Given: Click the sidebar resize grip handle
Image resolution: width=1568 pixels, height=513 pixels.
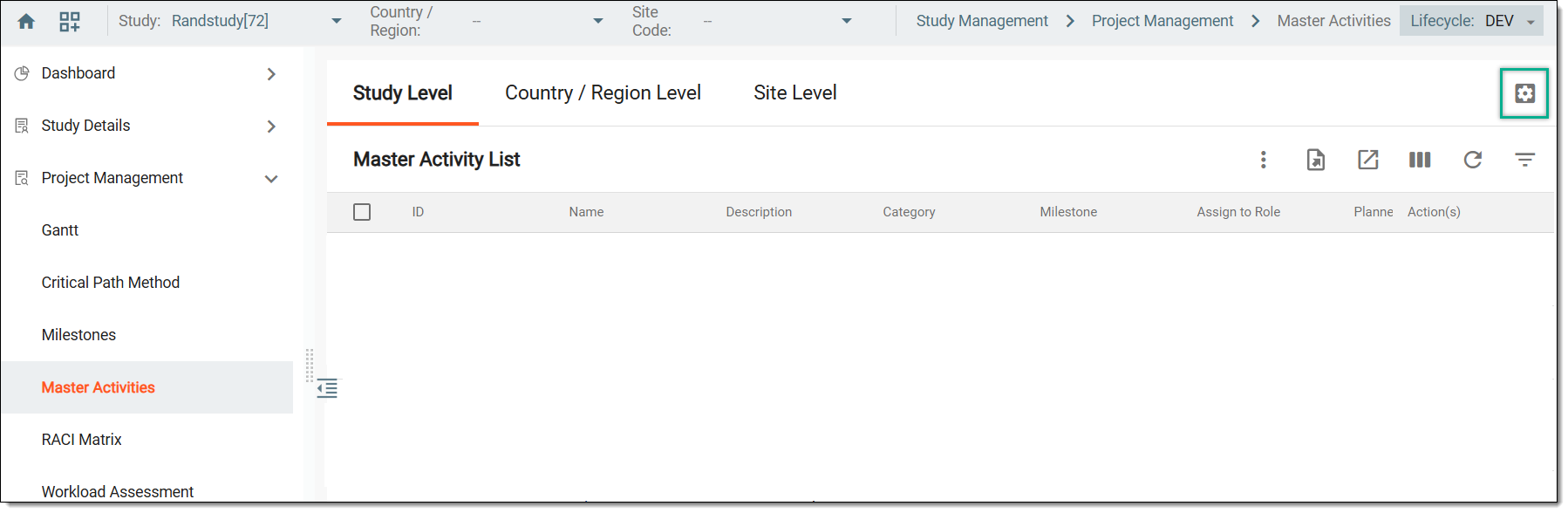Looking at the screenshot, I should click(x=310, y=366).
